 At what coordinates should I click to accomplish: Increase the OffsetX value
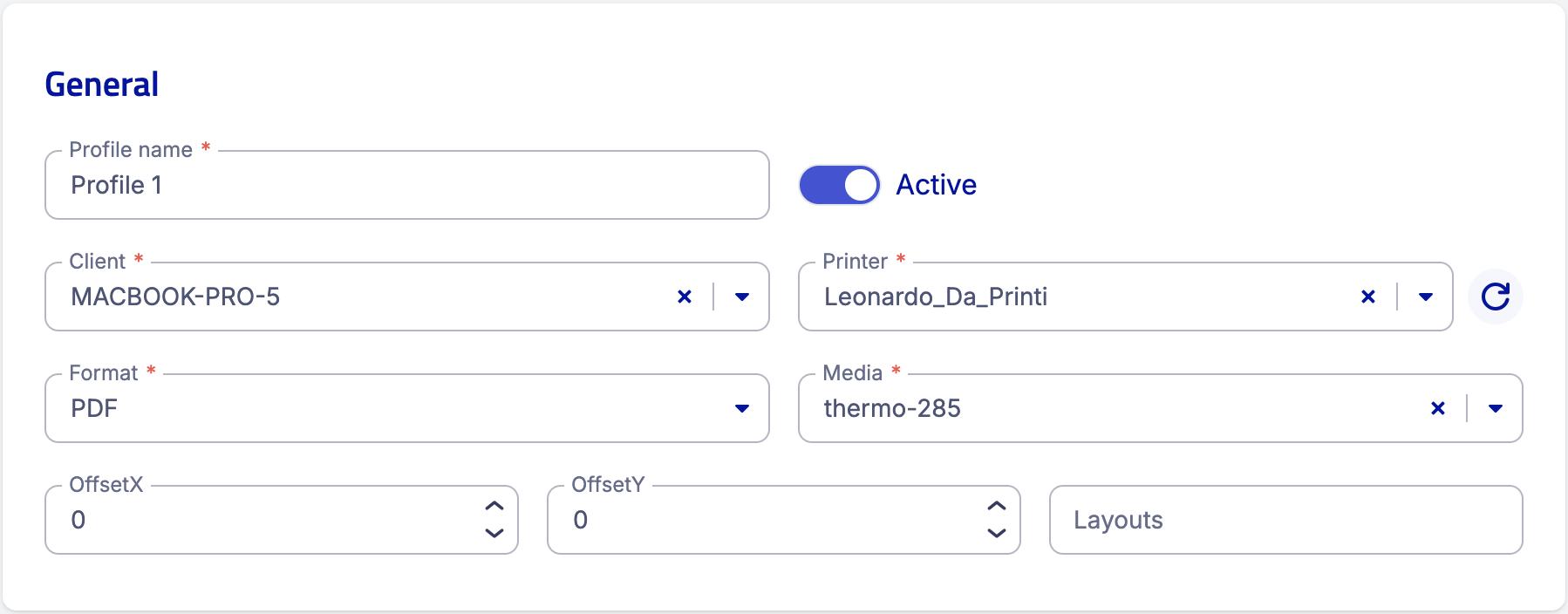(x=494, y=506)
